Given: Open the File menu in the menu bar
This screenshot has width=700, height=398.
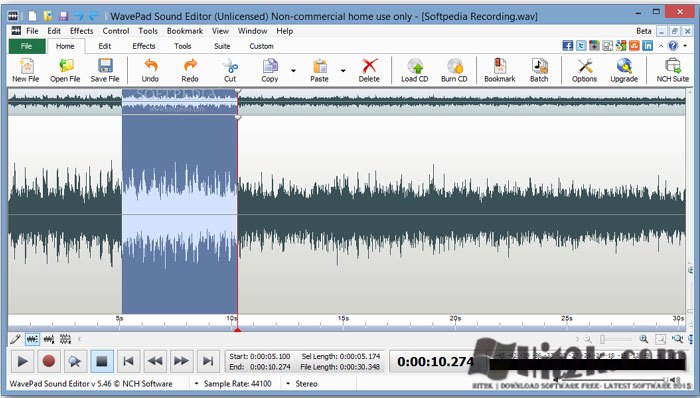Looking at the screenshot, I should point(32,31).
